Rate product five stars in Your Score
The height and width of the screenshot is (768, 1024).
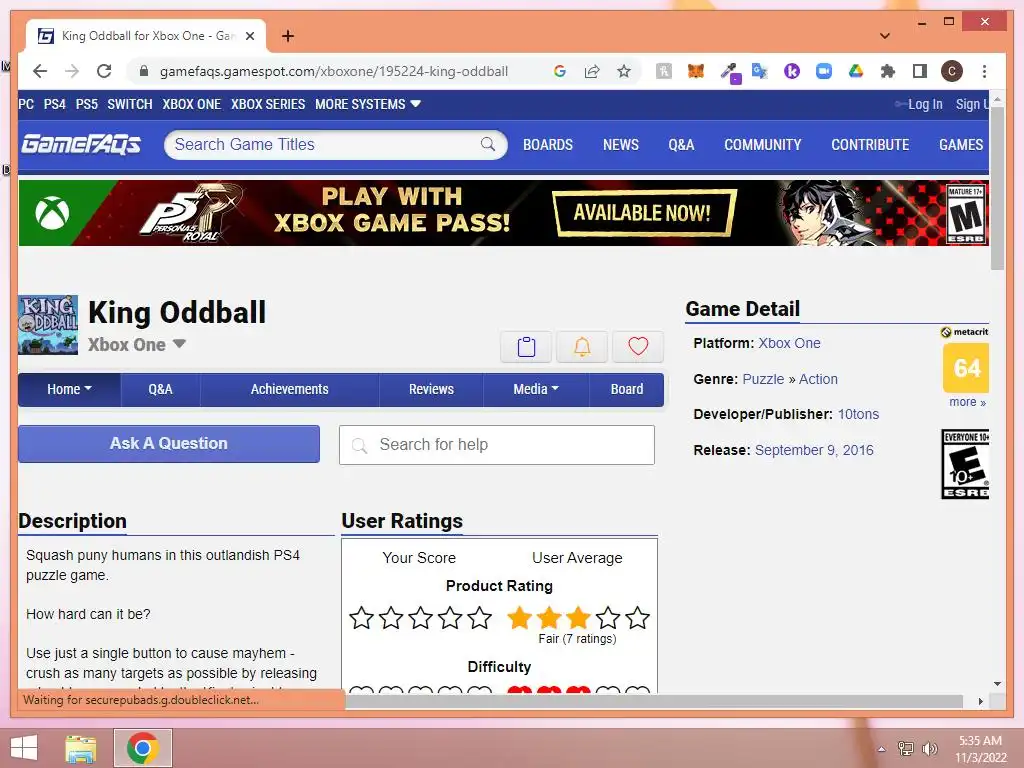pyautogui.click(x=479, y=618)
